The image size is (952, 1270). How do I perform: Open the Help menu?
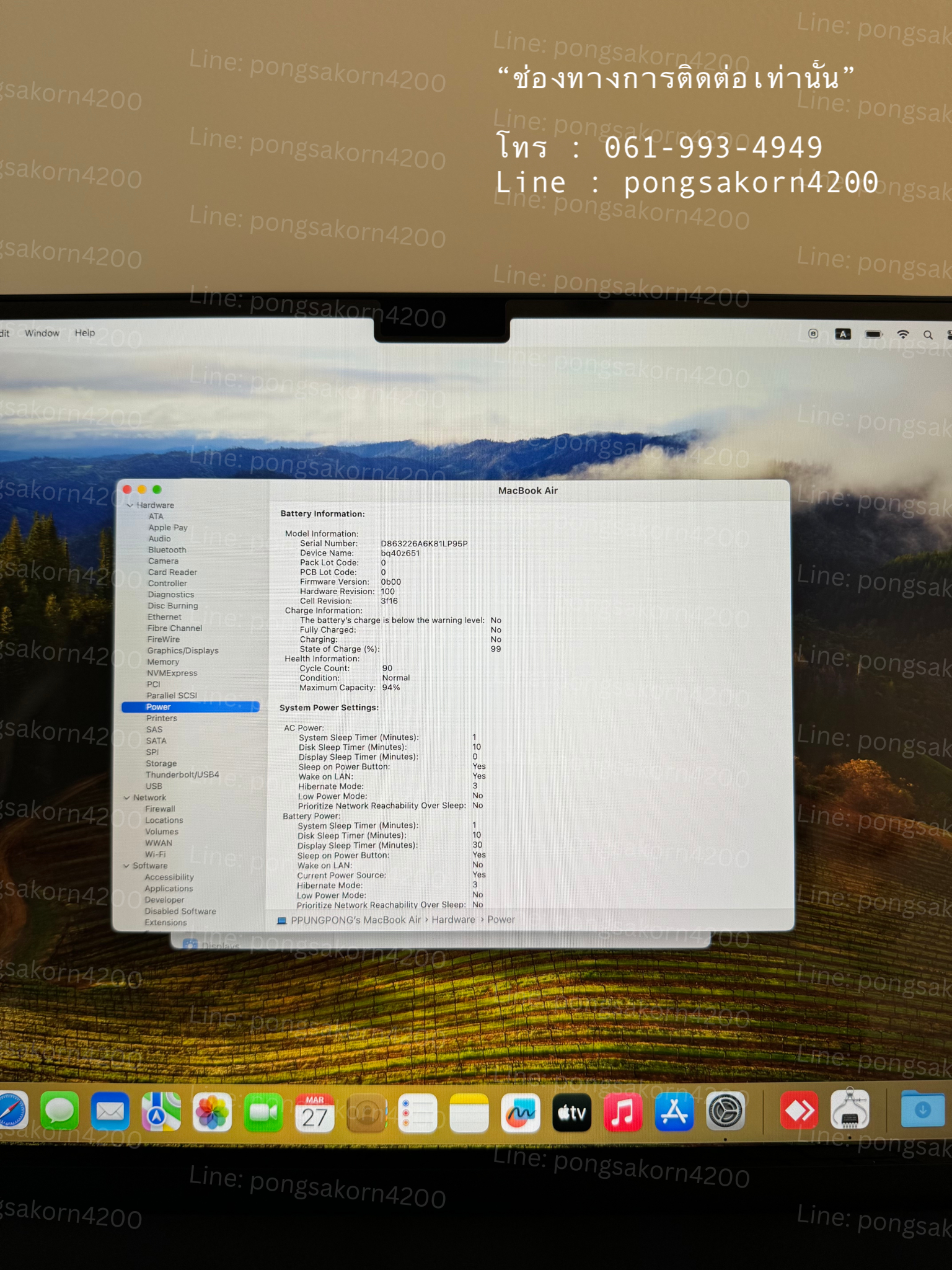click(x=85, y=333)
